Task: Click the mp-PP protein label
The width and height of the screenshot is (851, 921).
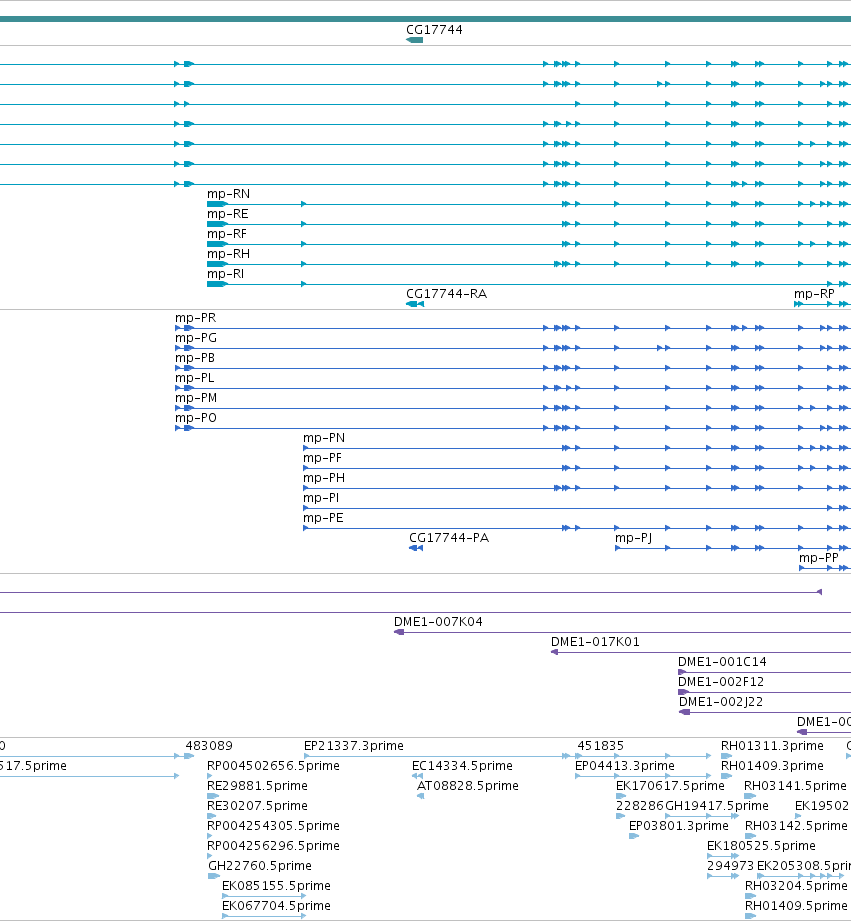Action: [x=819, y=557]
